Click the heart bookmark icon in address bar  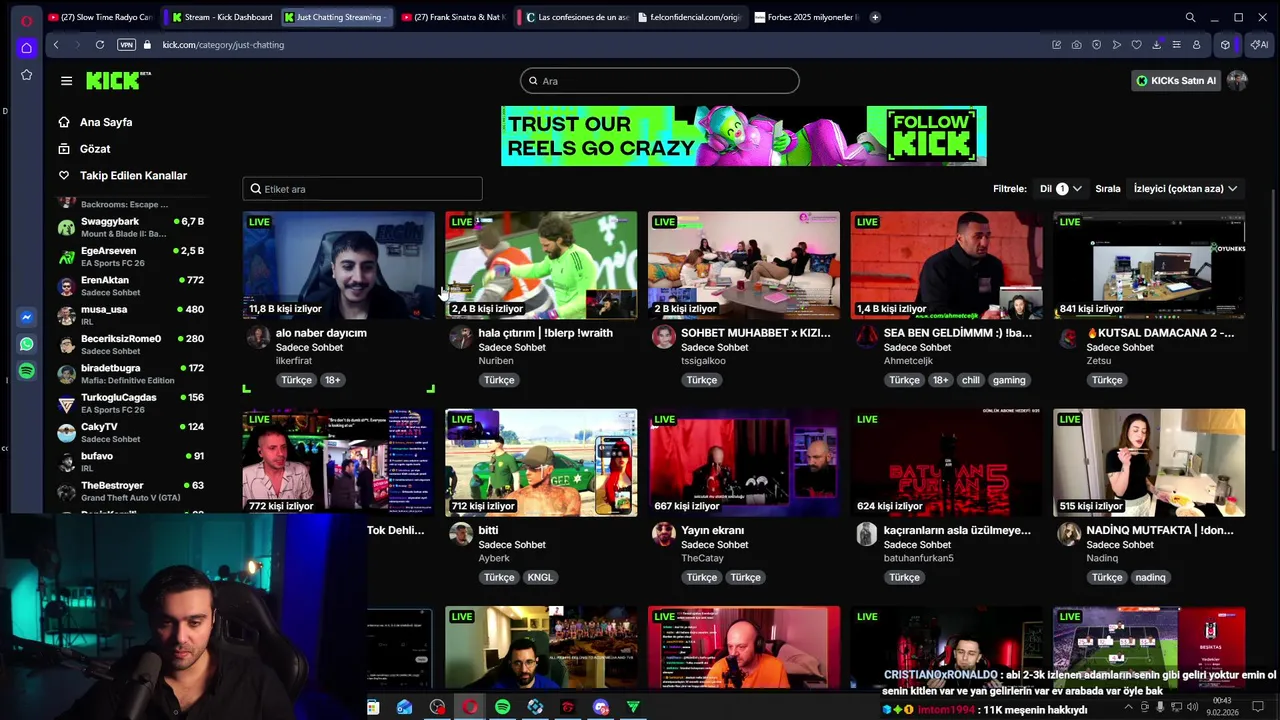click(x=1136, y=44)
